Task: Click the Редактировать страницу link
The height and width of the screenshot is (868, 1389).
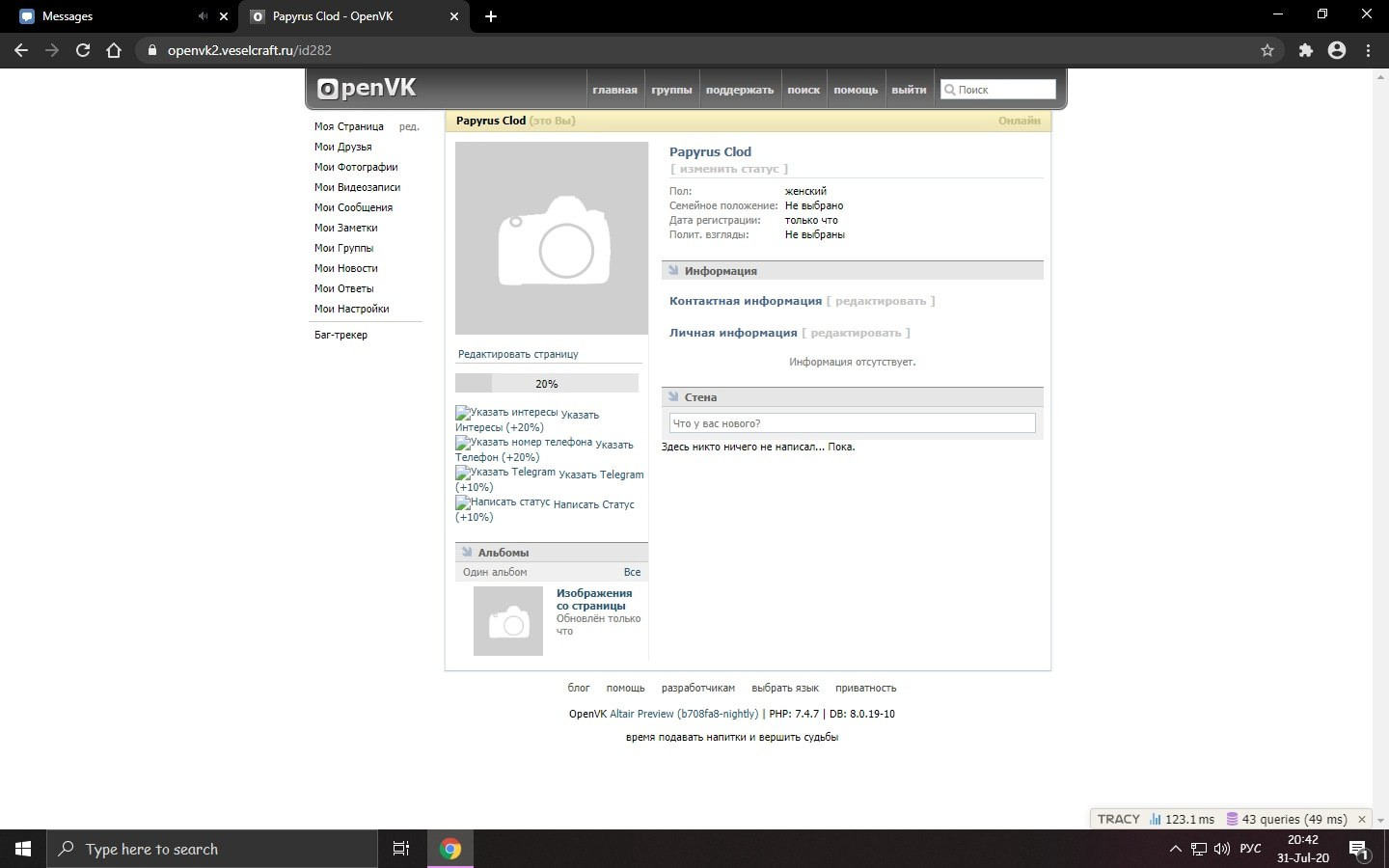Action: point(518,354)
